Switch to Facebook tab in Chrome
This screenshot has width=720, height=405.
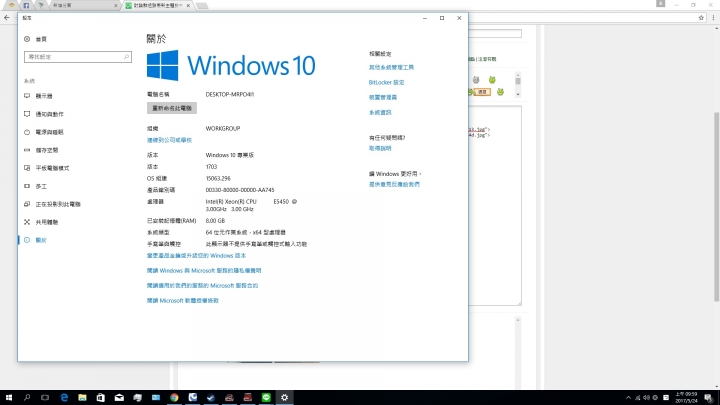click(26, 6)
